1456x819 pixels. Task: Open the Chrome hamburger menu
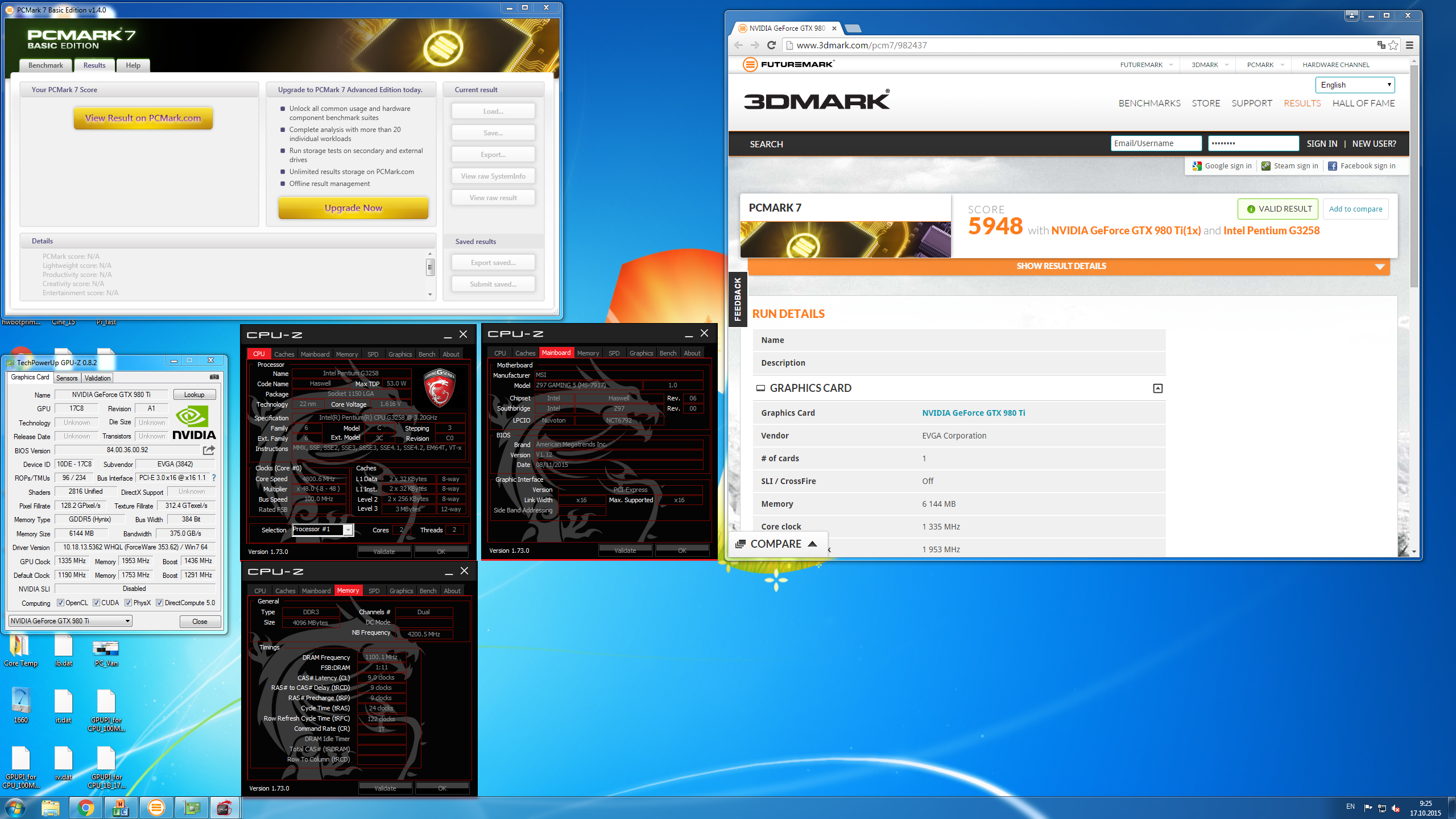[x=1409, y=45]
